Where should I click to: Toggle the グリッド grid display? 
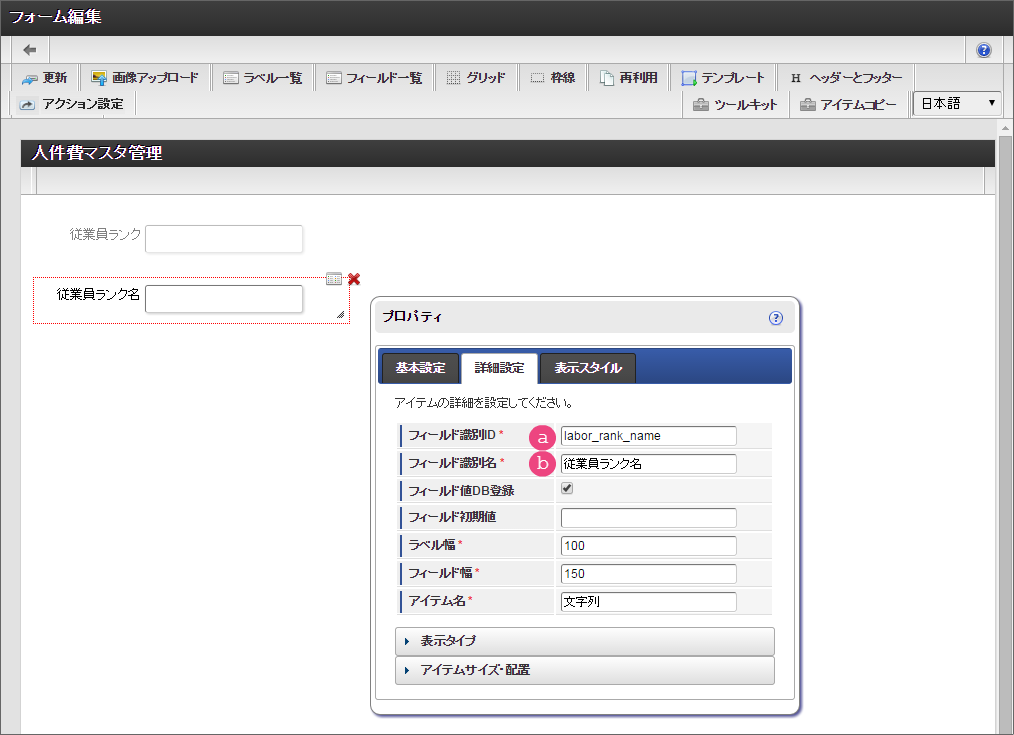(x=475, y=78)
